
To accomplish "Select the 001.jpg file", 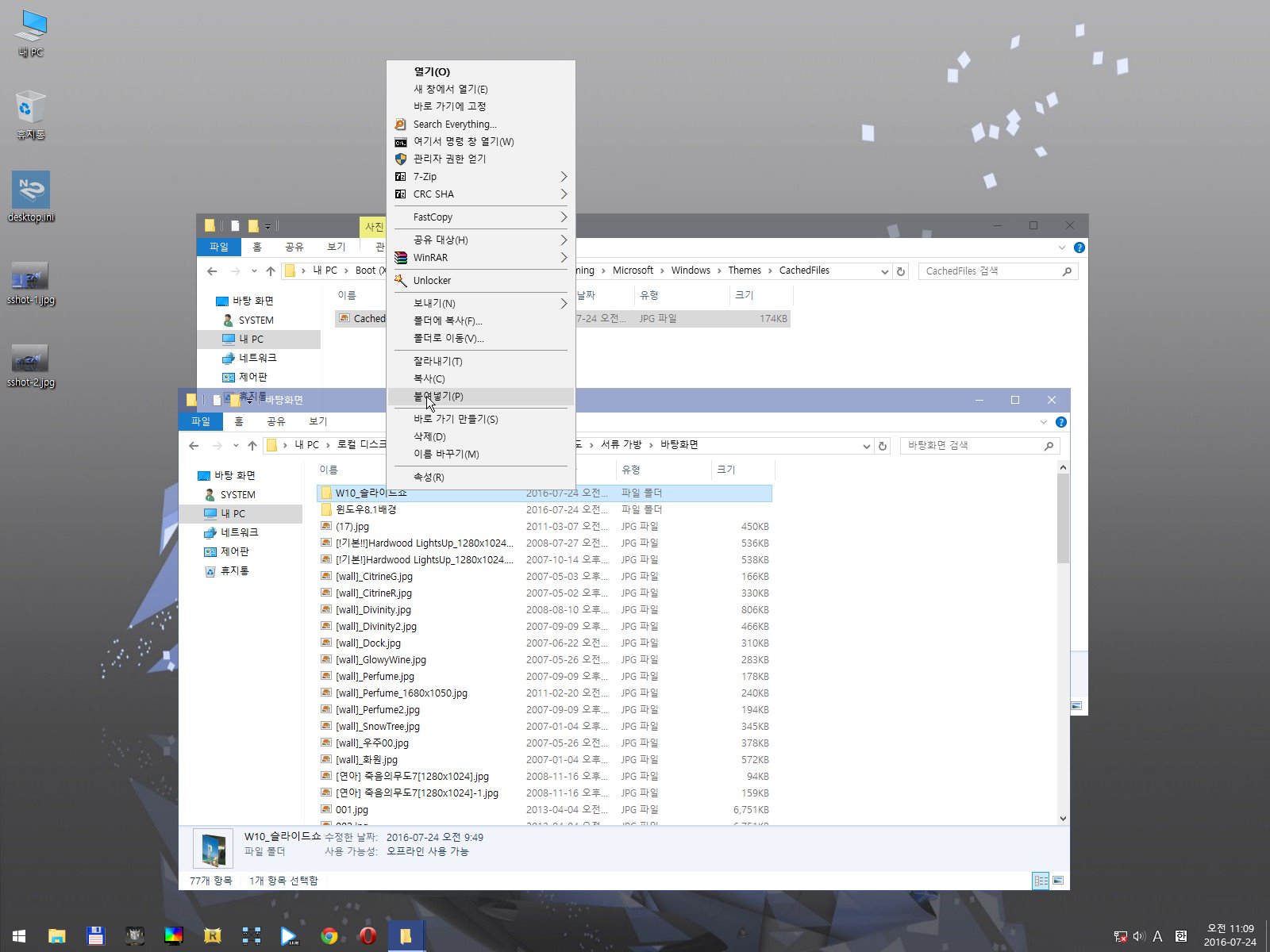I will 545,809.
